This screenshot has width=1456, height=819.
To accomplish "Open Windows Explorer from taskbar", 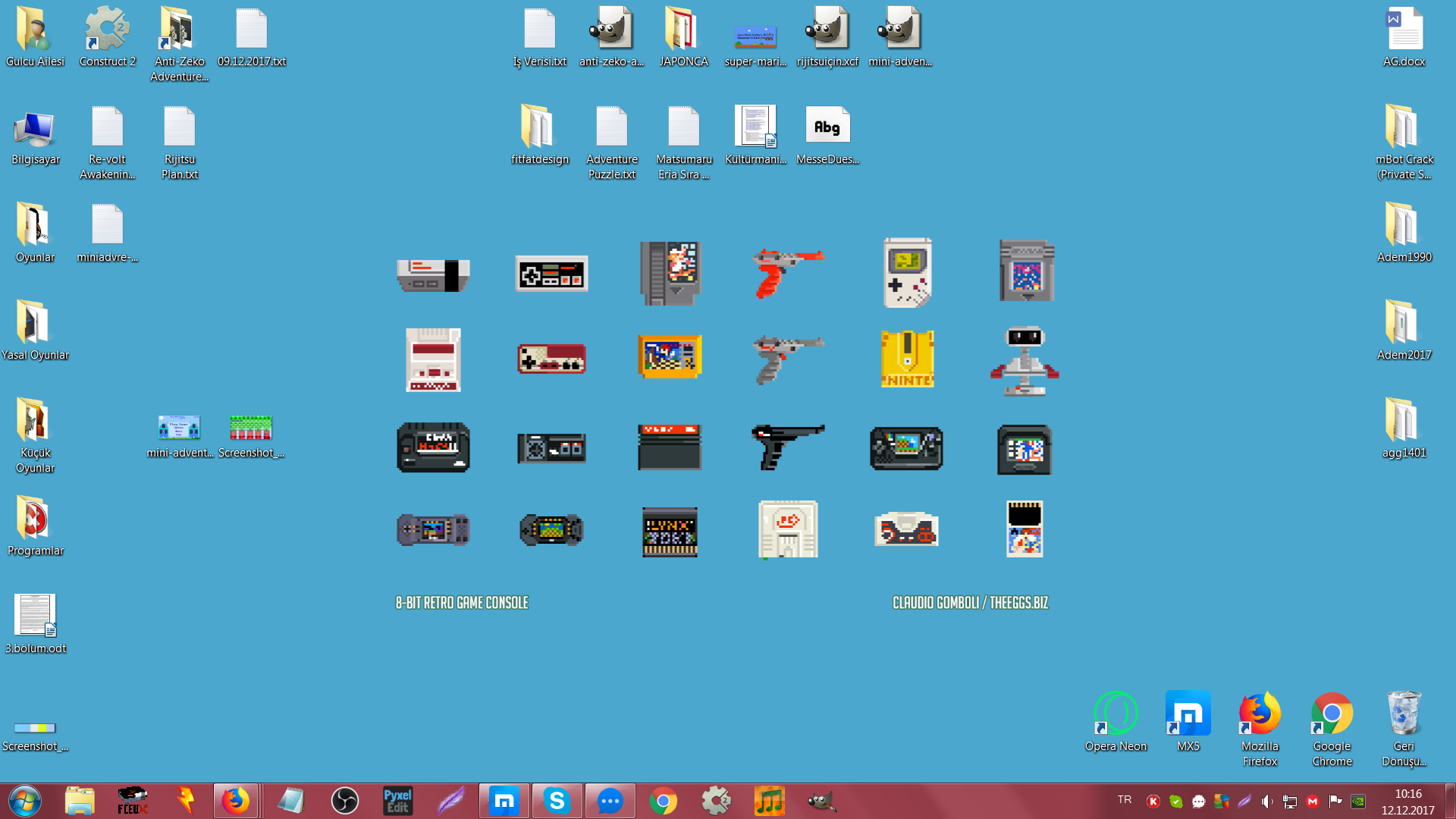I will pos(79,801).
